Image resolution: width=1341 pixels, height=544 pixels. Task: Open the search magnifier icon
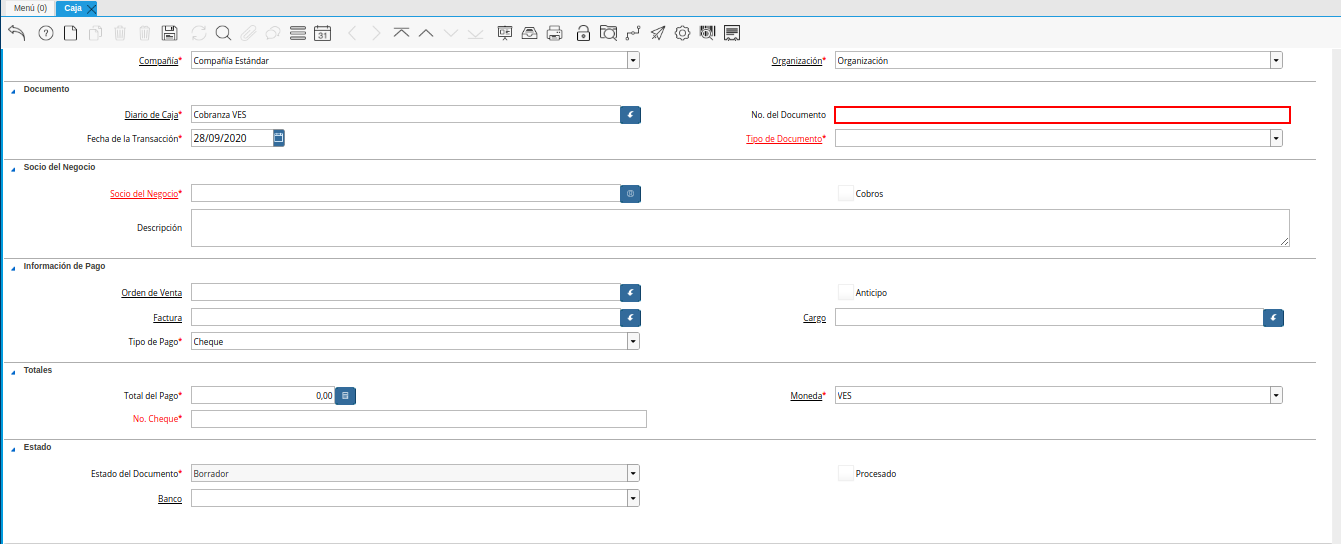coord(223,33)
